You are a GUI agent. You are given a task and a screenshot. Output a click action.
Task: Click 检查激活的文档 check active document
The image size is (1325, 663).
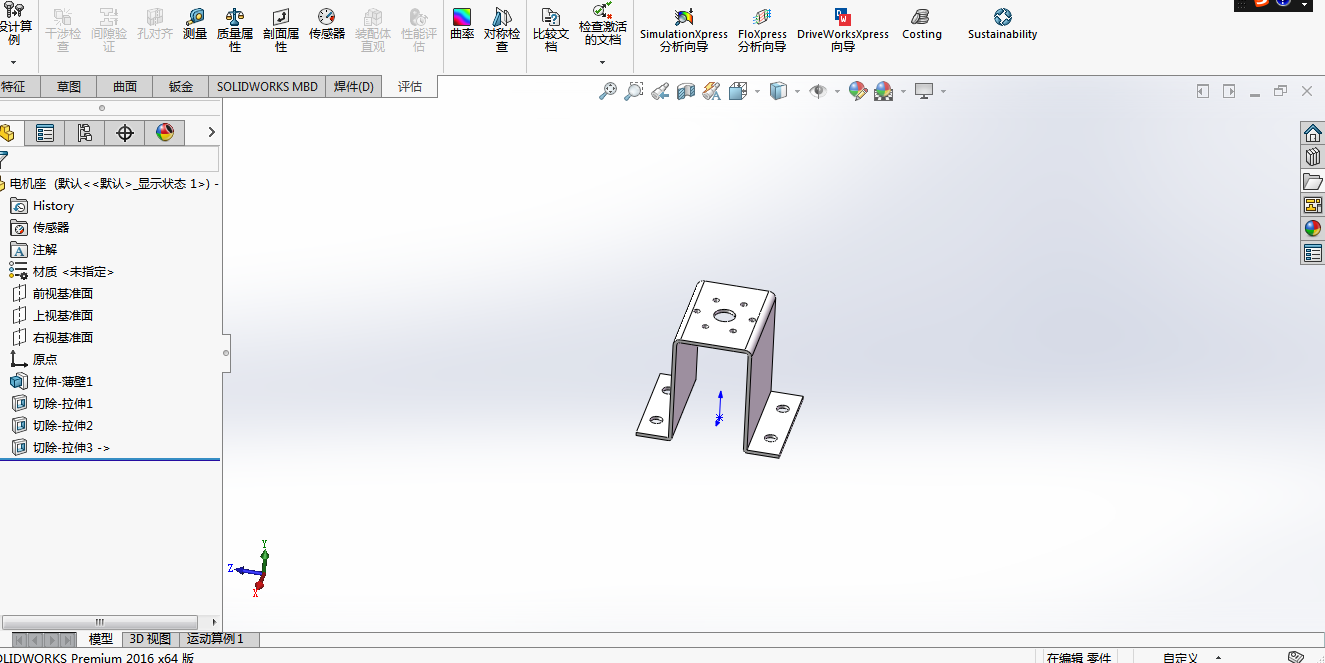point(603,24)
